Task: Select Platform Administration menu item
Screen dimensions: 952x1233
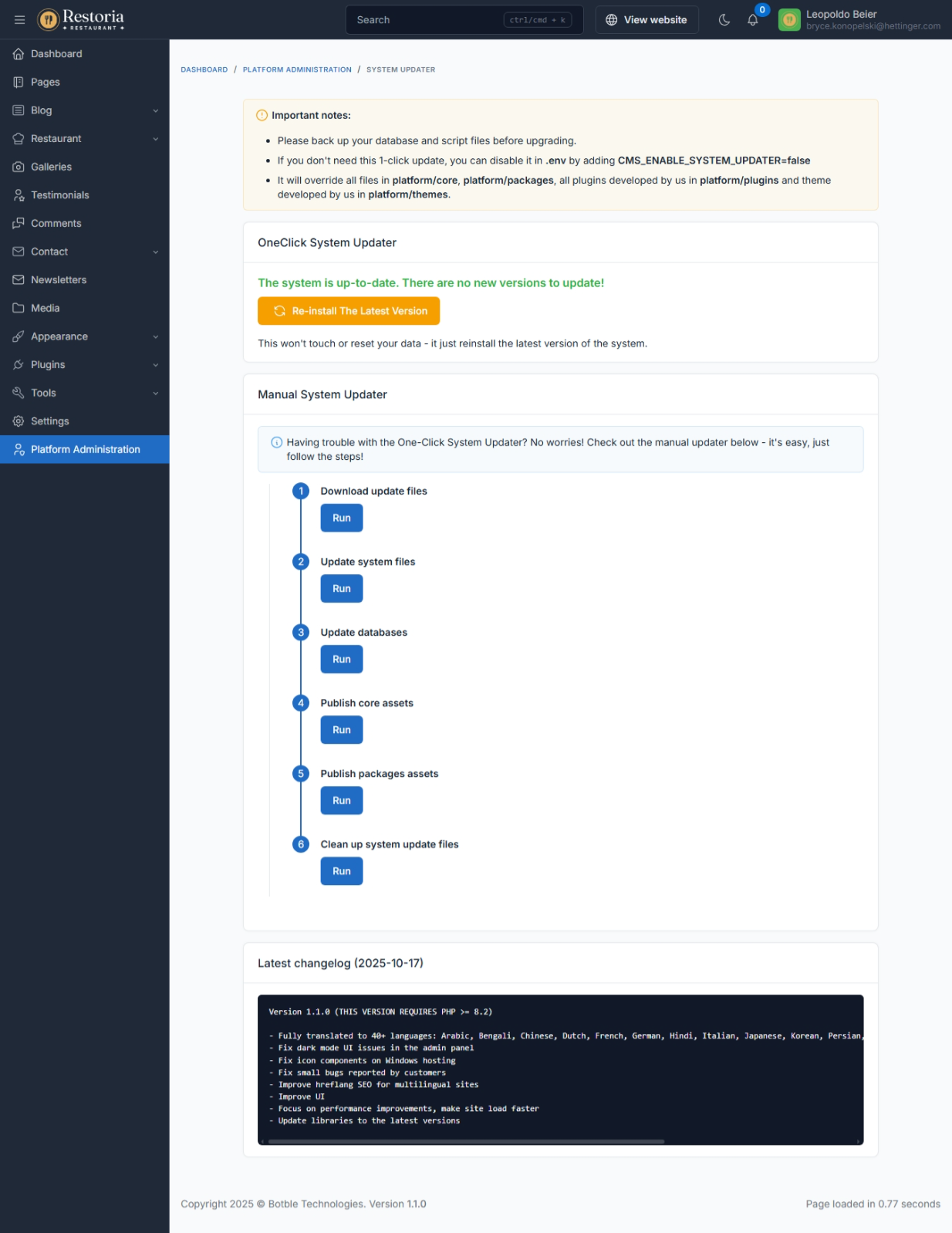Action: coord(85,449)
